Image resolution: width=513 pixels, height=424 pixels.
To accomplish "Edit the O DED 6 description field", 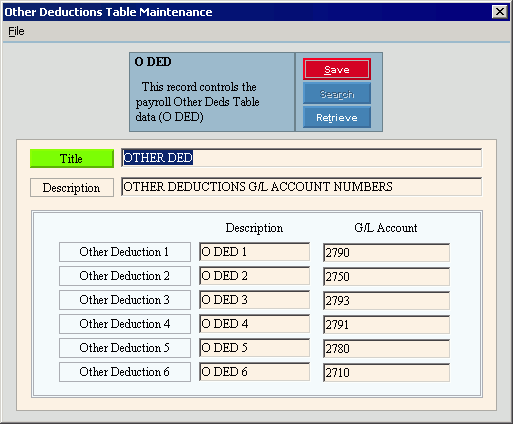I will click(x=254, y=372).
